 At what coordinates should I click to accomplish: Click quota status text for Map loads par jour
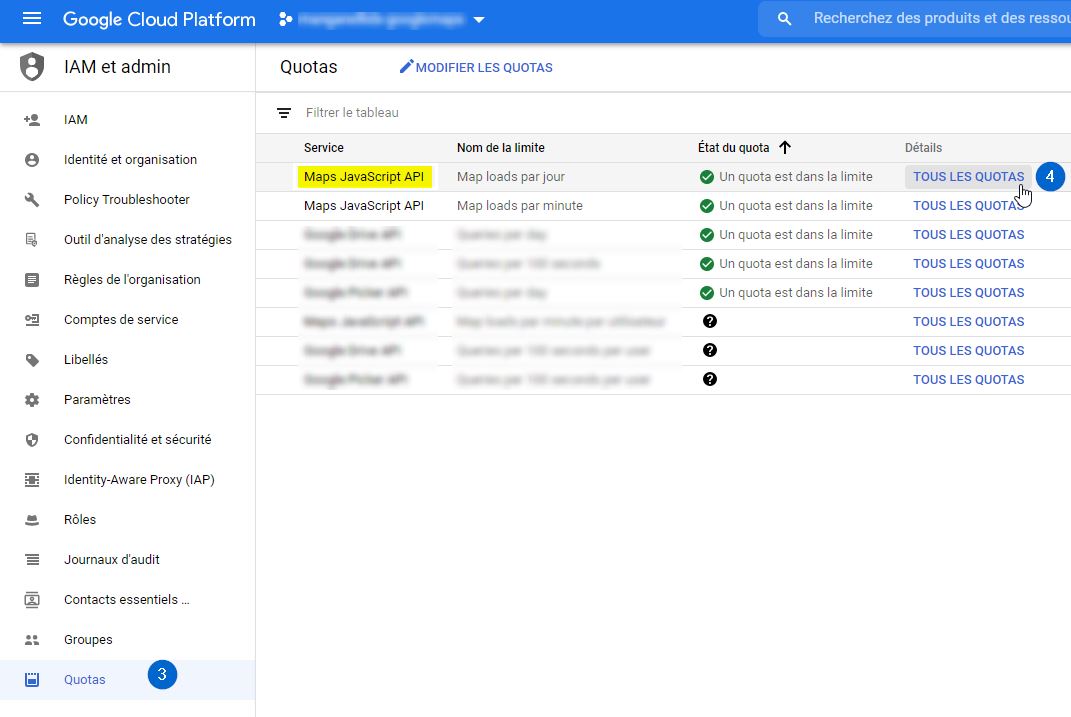point(796,177)
